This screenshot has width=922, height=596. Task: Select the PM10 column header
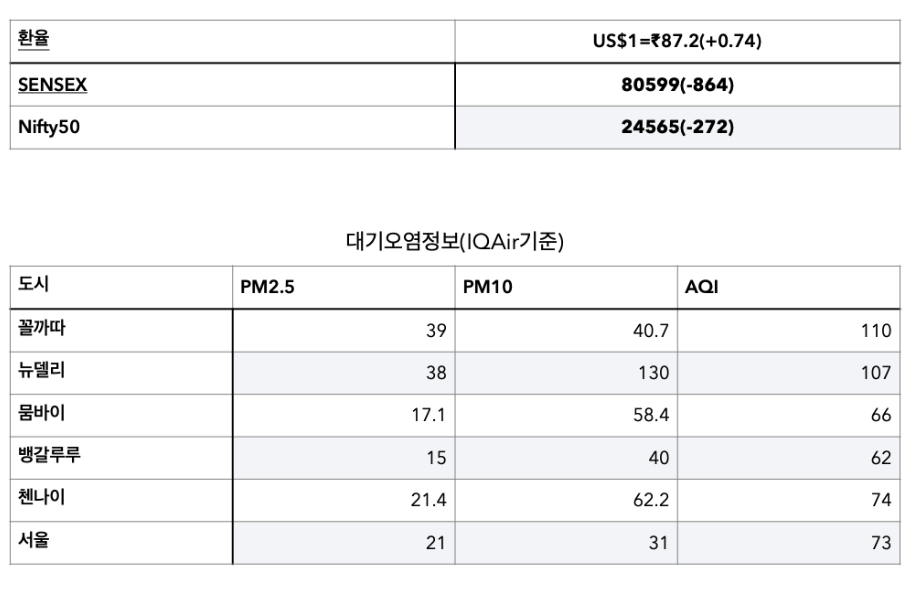click(x=487, y=288)
